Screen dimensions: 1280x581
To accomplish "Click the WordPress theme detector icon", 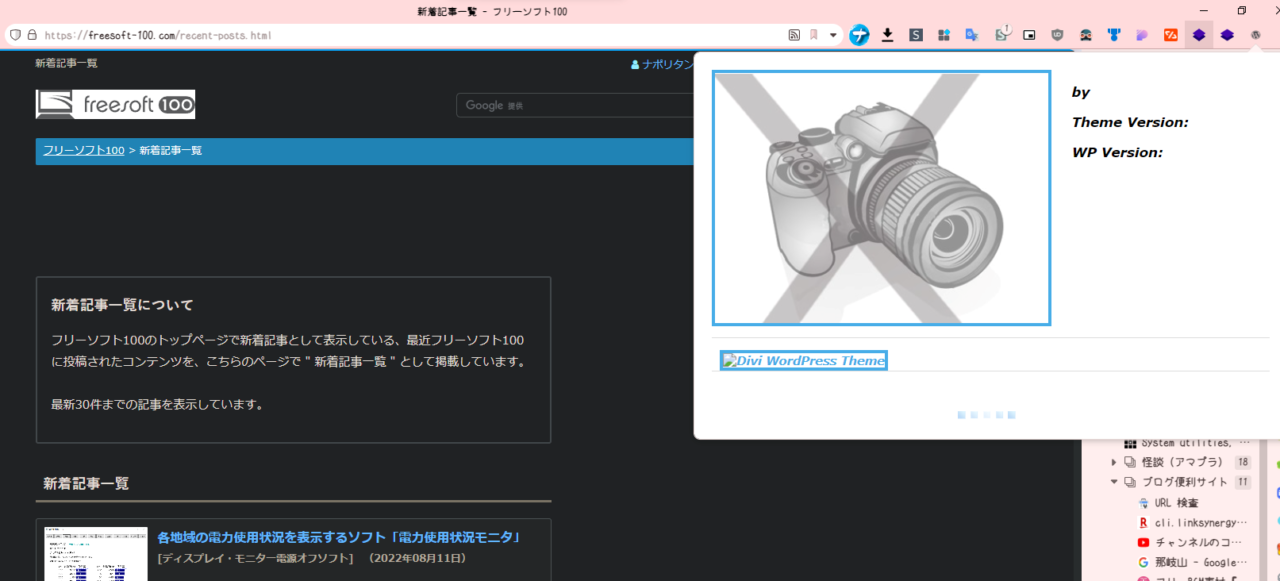I will point(1256,35).
